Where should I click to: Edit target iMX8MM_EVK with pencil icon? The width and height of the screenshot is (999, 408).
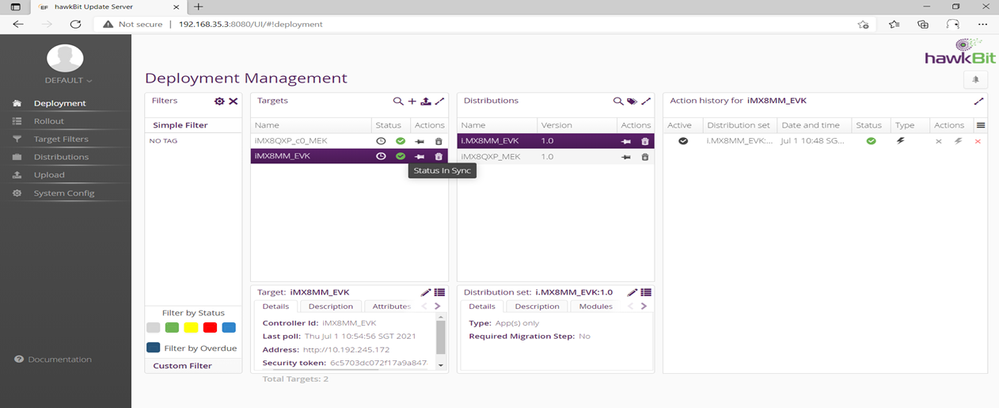[426, 292]
